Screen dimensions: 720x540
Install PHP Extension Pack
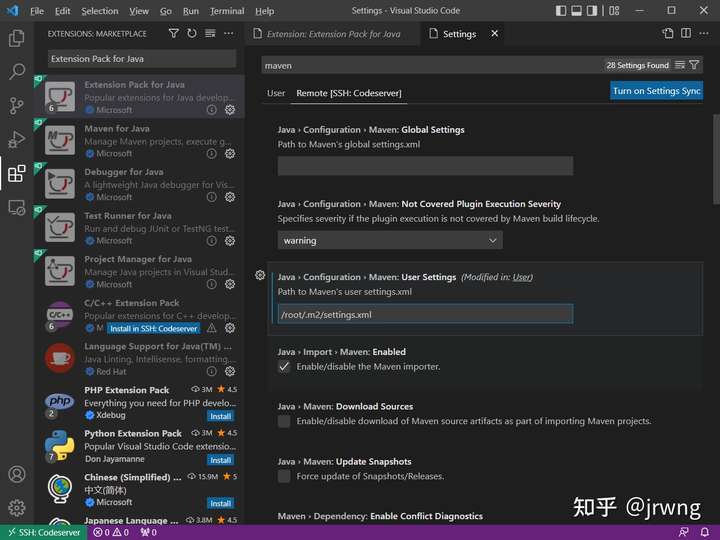click(x=220, y=416)
